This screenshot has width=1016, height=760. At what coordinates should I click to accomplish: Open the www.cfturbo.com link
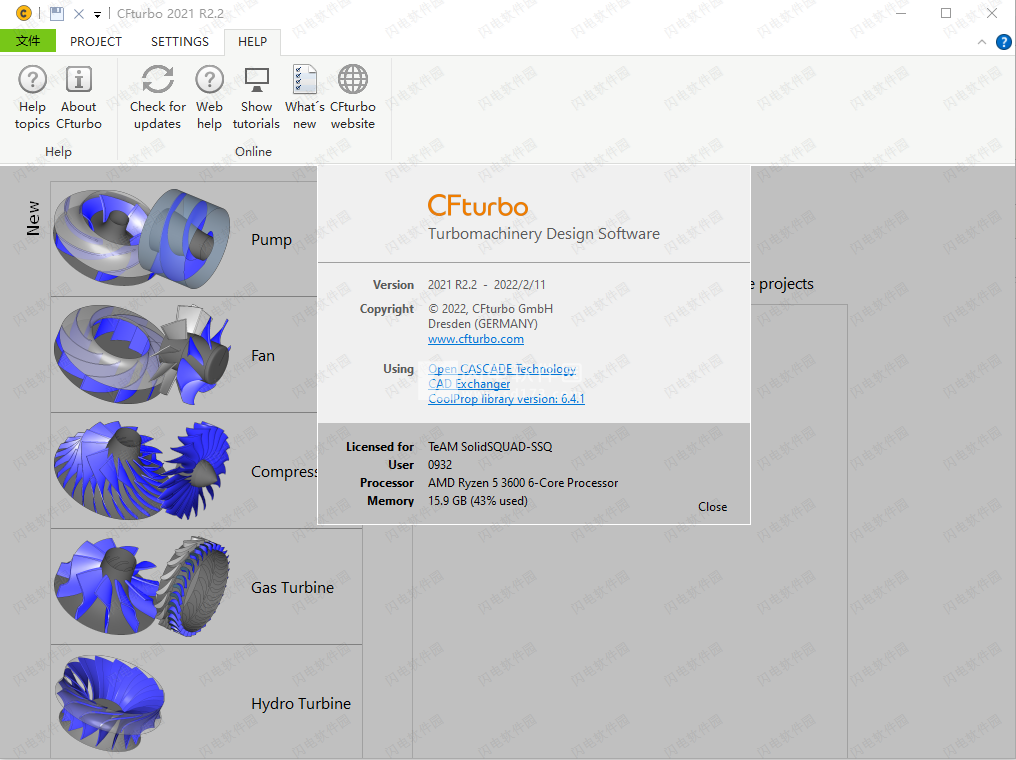(x=475, y=338)
